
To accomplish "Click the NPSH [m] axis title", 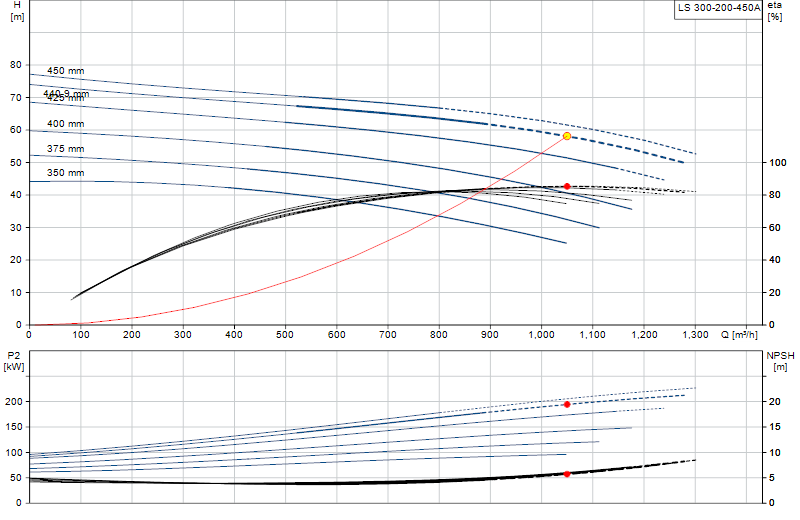I will (780, 361).
